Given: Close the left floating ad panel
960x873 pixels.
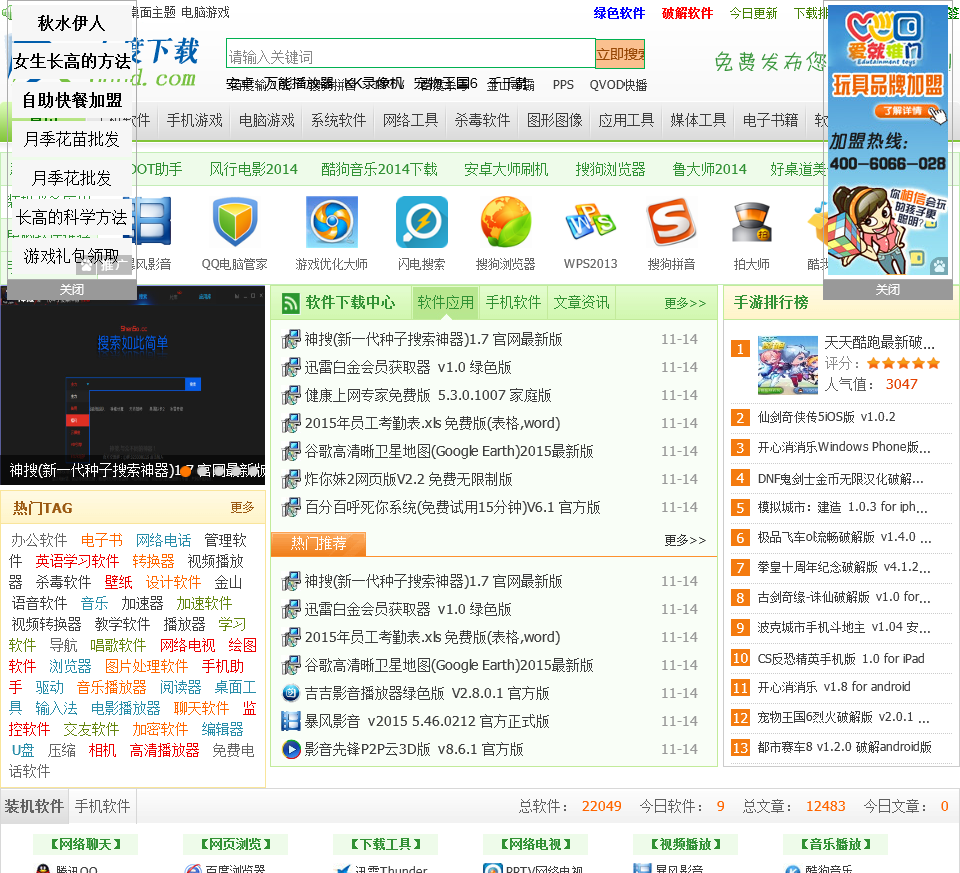Looking at the screenshot, I should point(72,290).
